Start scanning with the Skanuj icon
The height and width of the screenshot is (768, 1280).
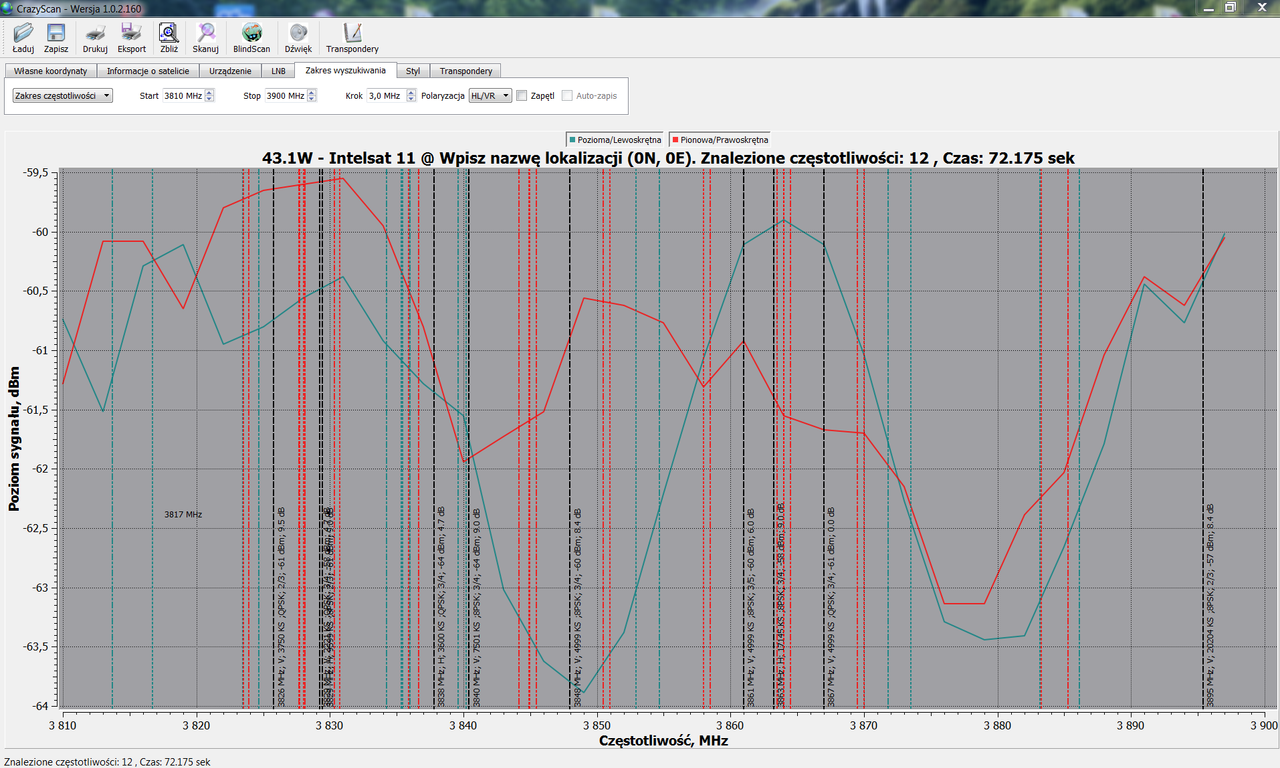pos(206,38)
